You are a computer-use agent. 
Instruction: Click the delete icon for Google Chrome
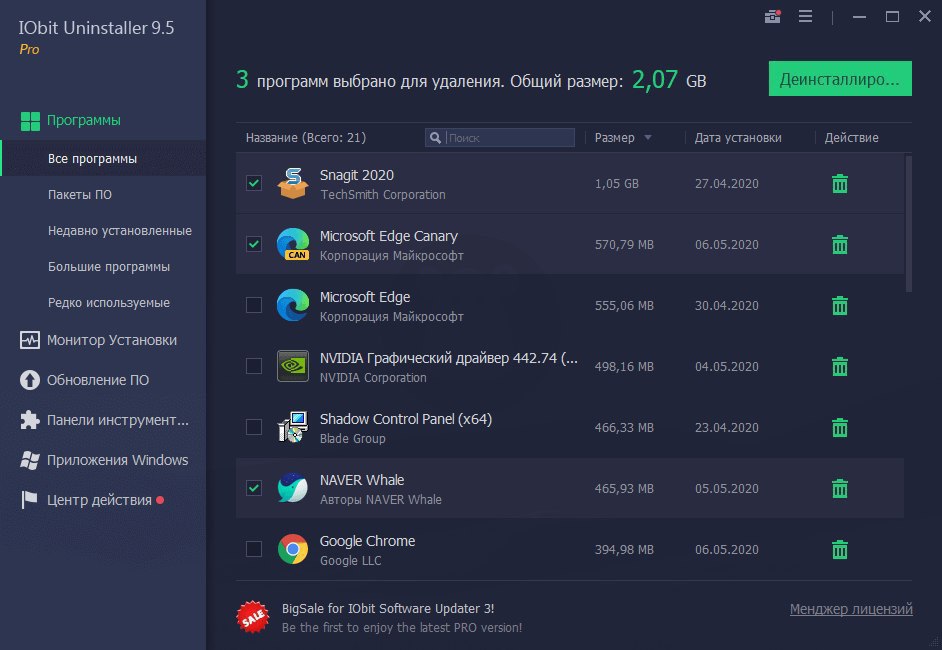tap(840, 549)
